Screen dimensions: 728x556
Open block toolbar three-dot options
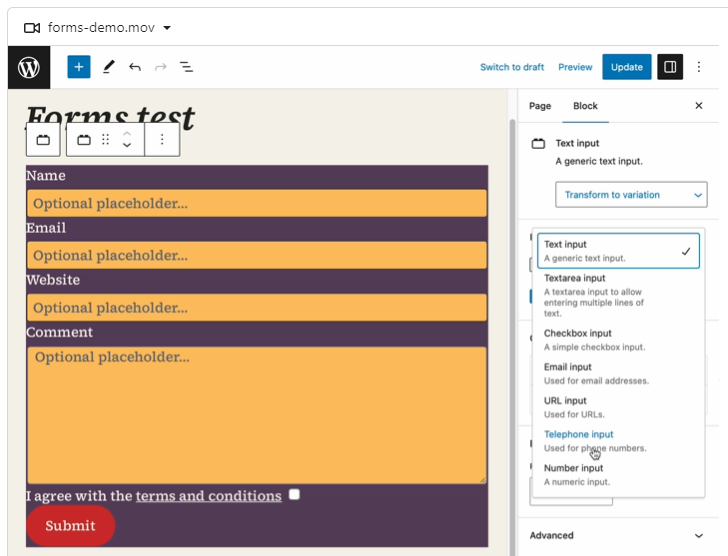162,140
